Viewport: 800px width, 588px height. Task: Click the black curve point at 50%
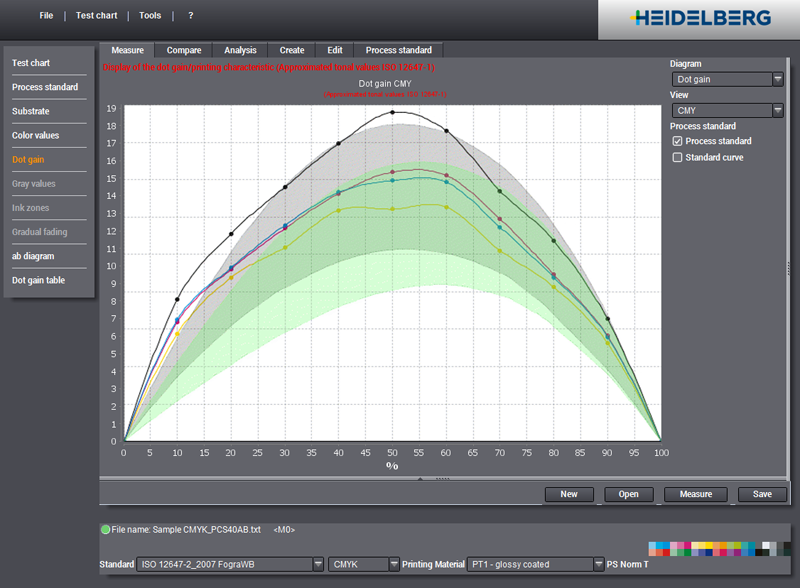click(392, 112)
